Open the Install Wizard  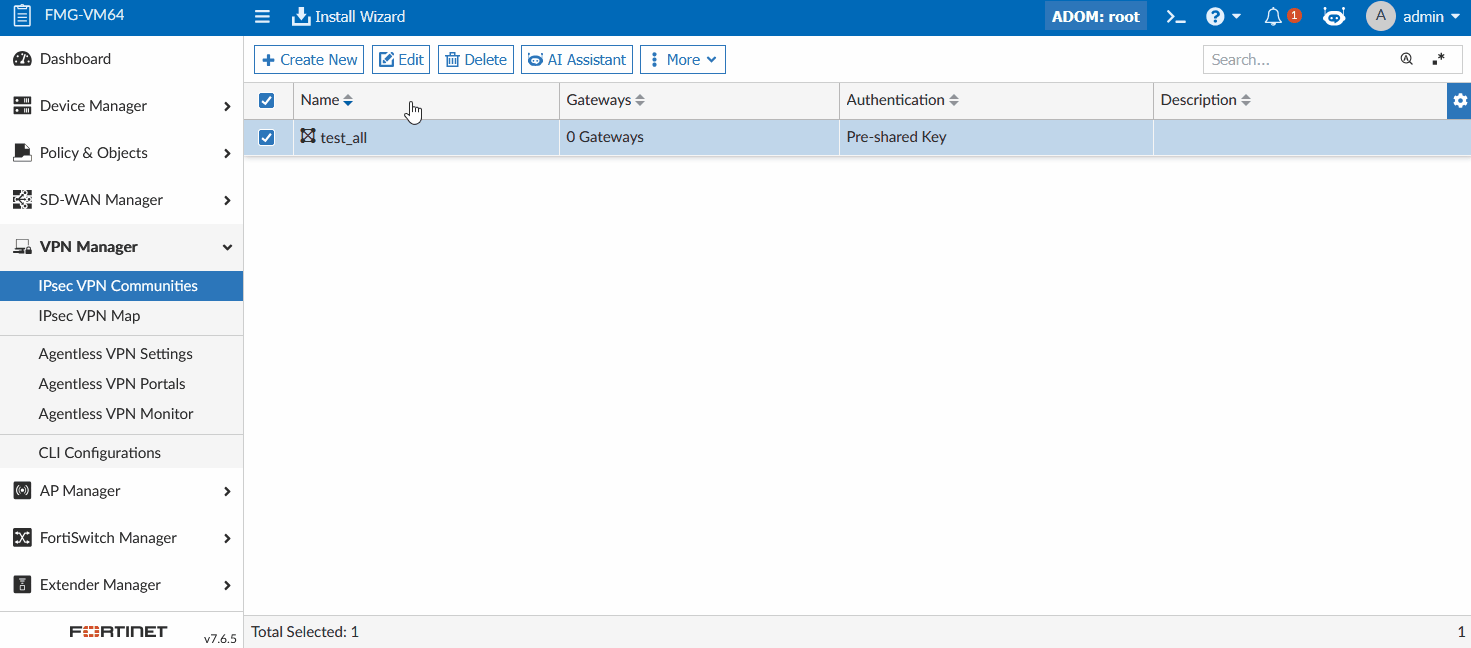coord(348,17)
